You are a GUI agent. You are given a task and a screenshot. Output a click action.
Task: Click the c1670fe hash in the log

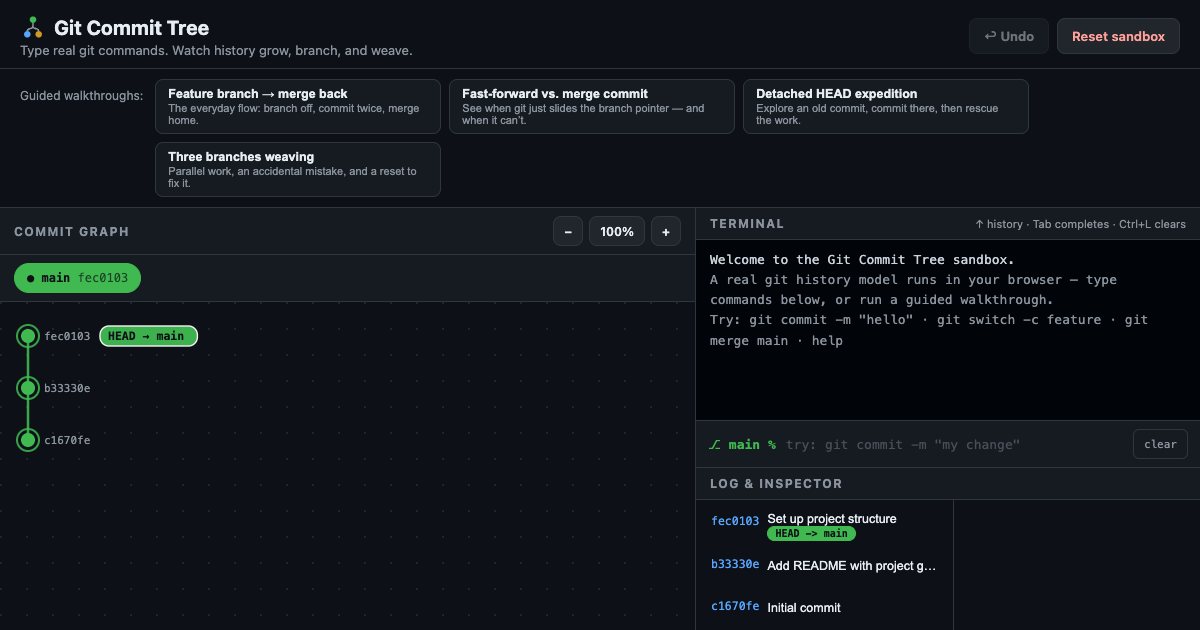735,606
